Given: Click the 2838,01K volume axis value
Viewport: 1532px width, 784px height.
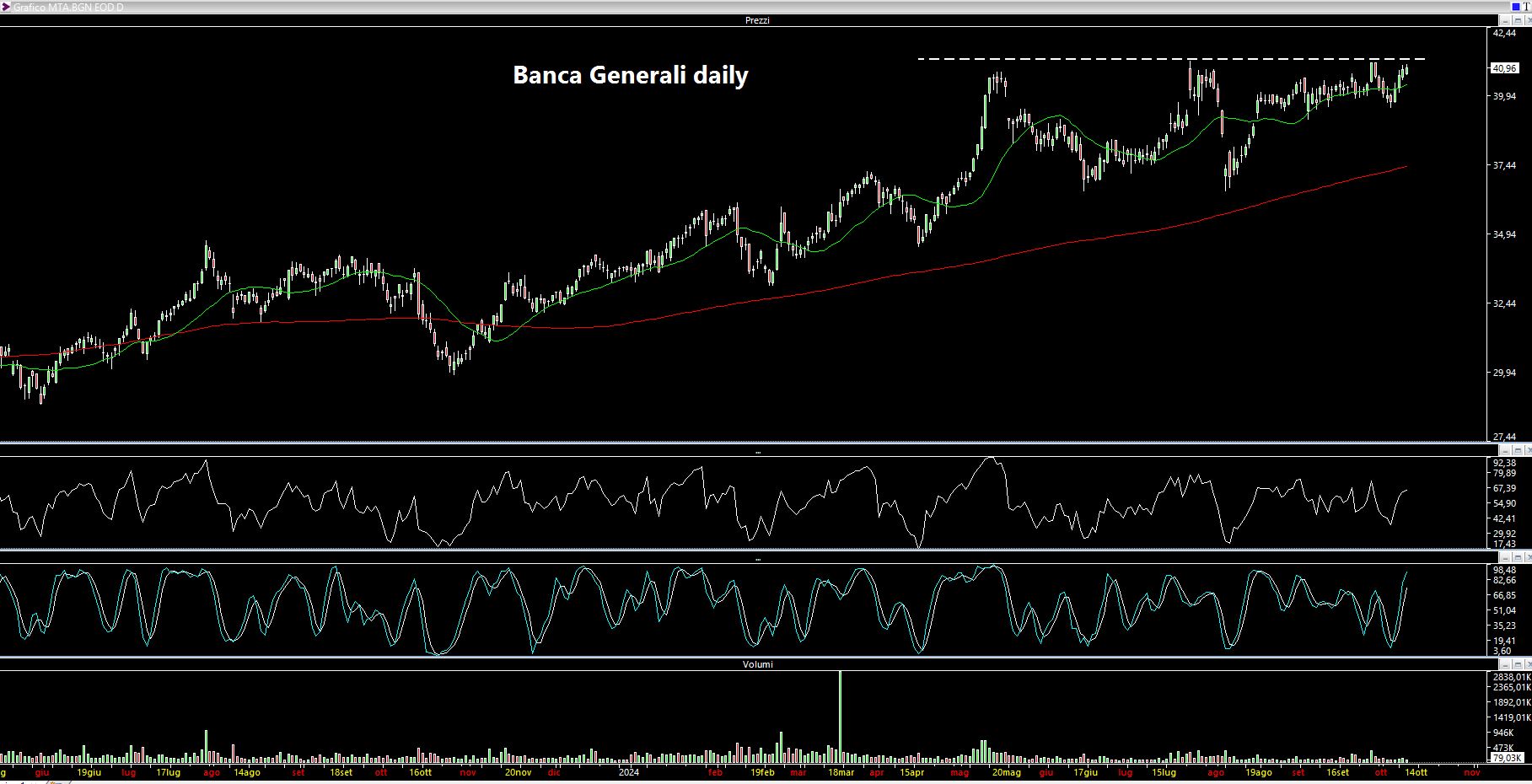Looking at the screenshot, I should (1512, 677).
